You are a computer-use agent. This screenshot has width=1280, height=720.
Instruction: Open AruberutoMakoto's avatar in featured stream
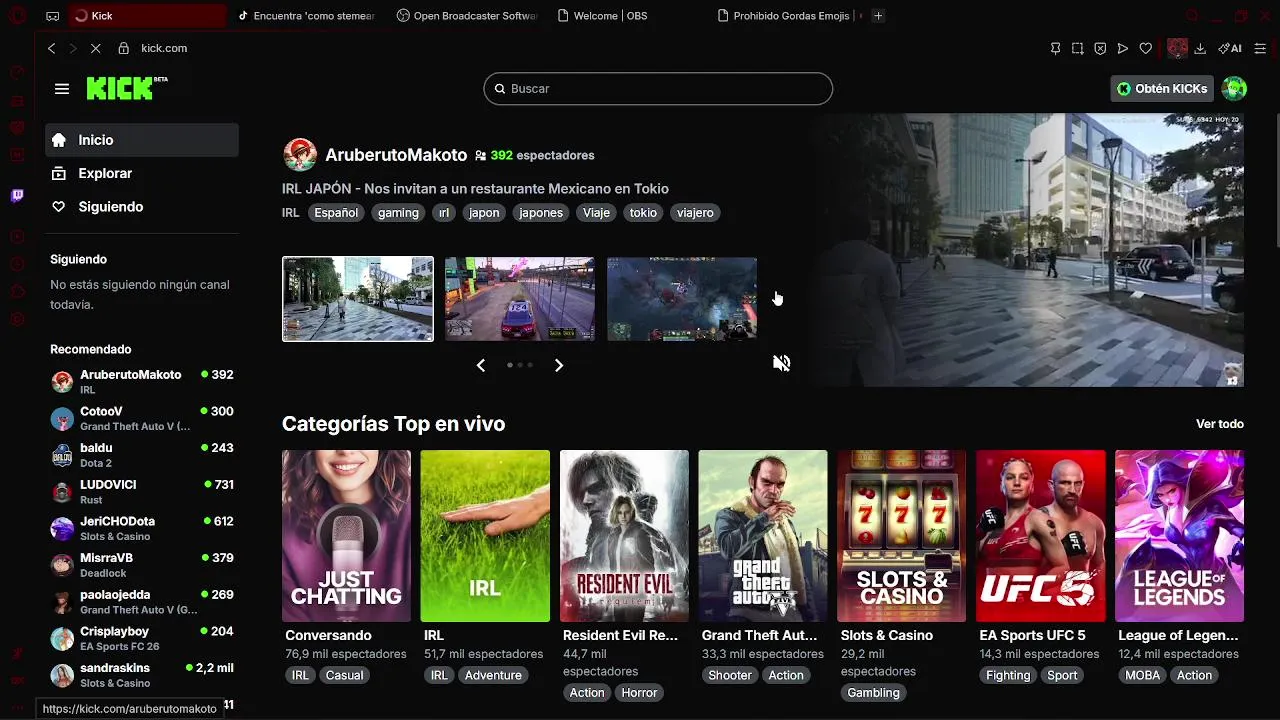click(x=300, y=155)
